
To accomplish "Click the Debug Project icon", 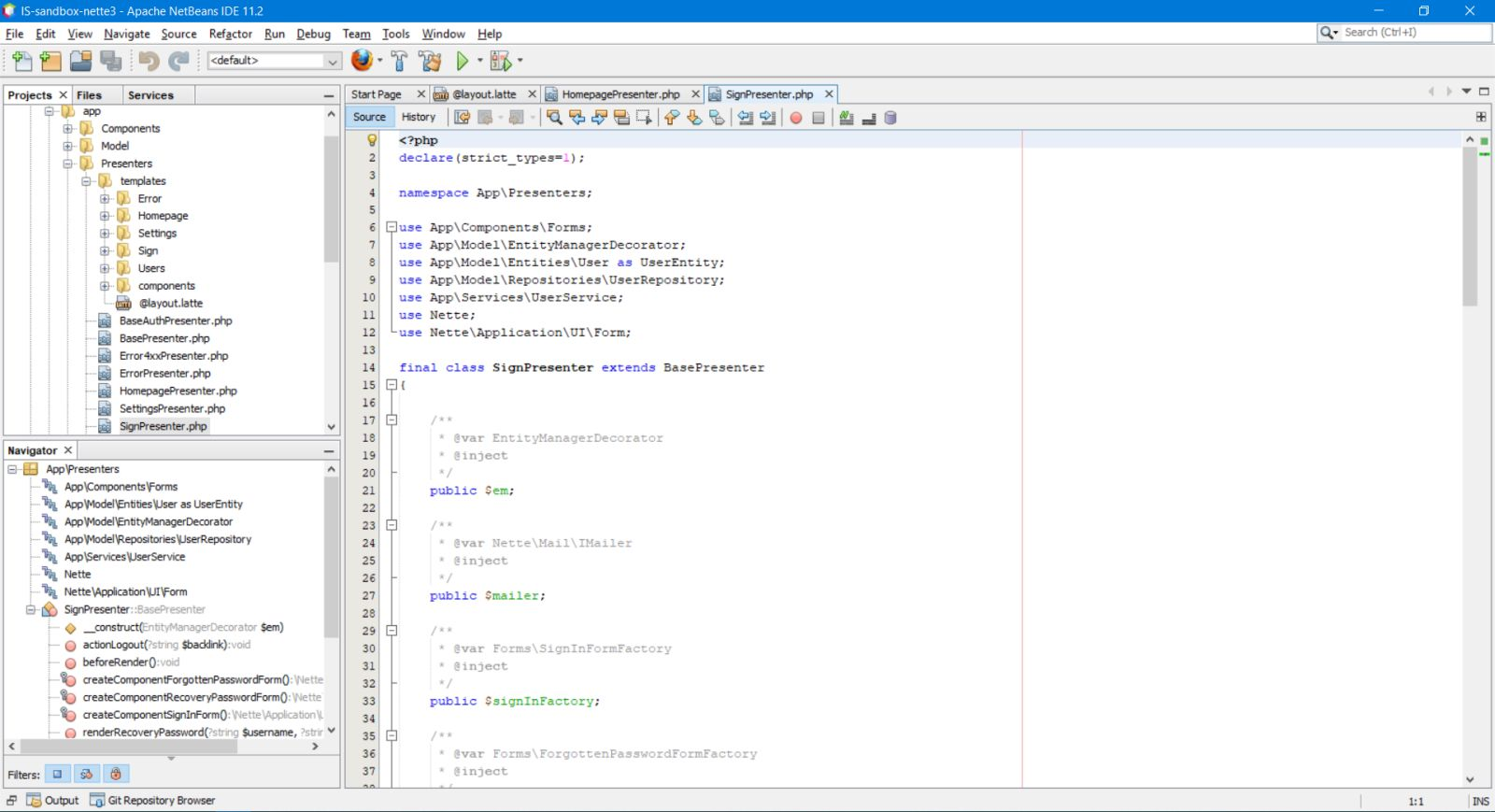I will pos(501,61).
